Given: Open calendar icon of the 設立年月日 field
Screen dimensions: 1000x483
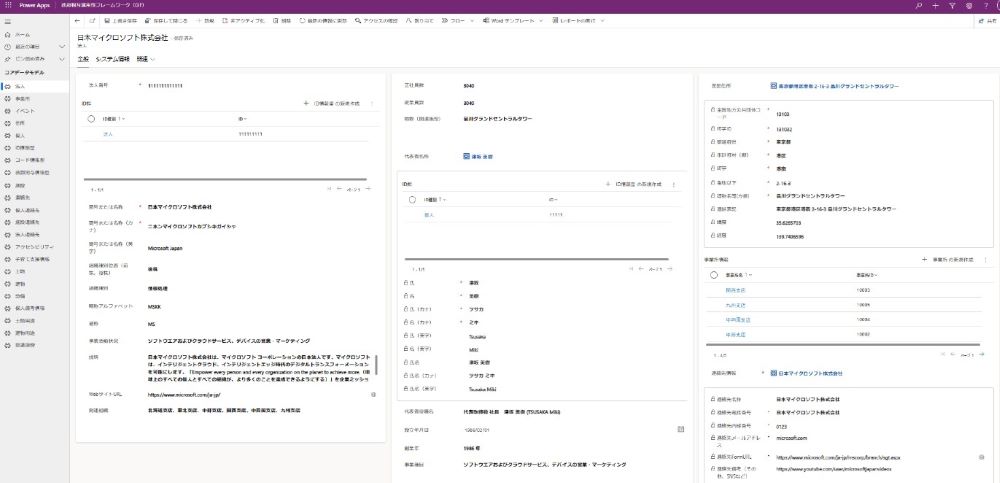Looking at the screenshot, I should pyautogui.click(x=680, y=429).
